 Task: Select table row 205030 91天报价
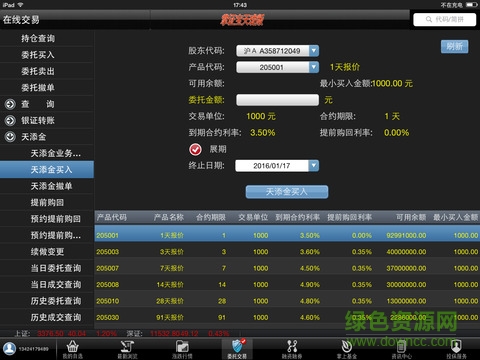click(287, 317)
